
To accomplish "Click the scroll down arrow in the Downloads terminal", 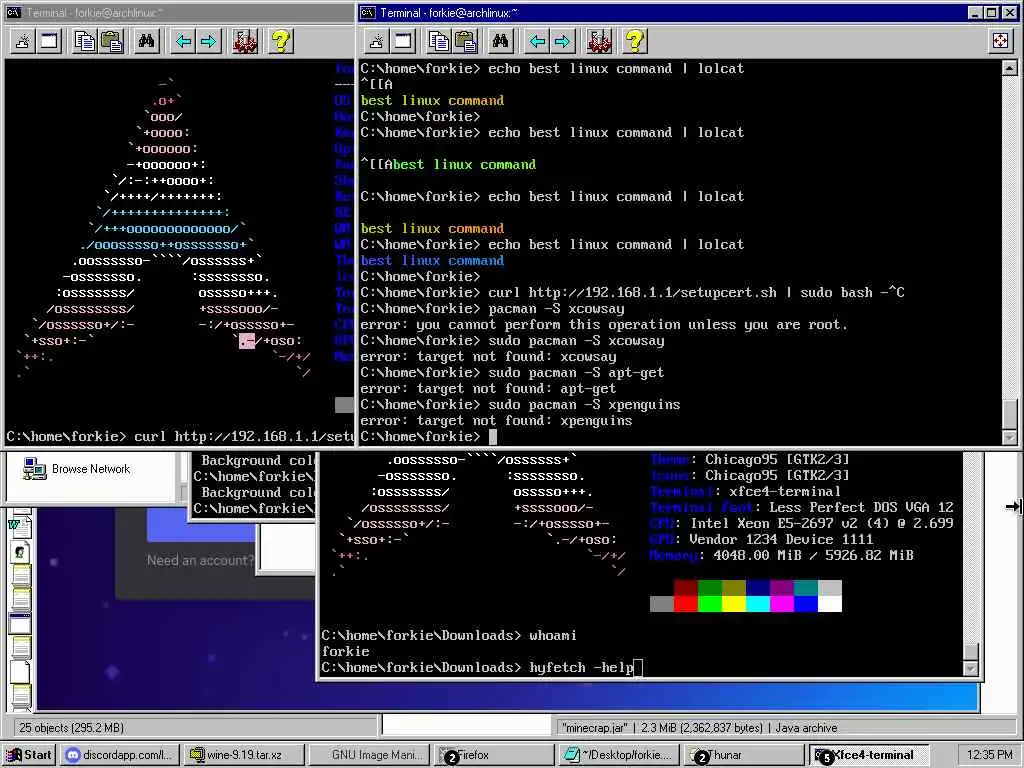I will coord(970,668).
